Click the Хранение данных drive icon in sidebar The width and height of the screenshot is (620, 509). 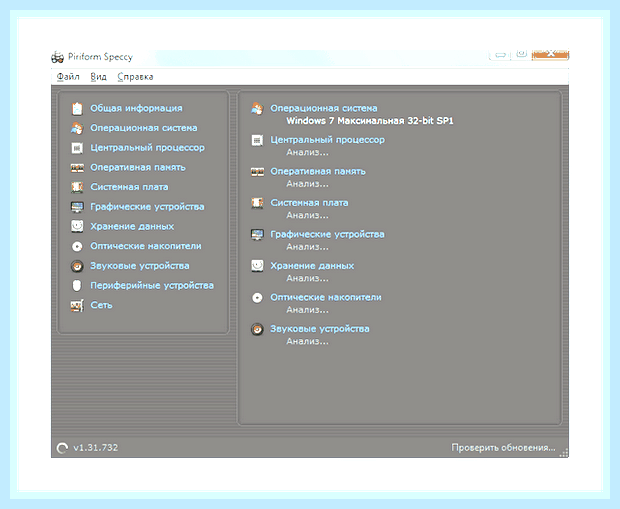[77, 226]
